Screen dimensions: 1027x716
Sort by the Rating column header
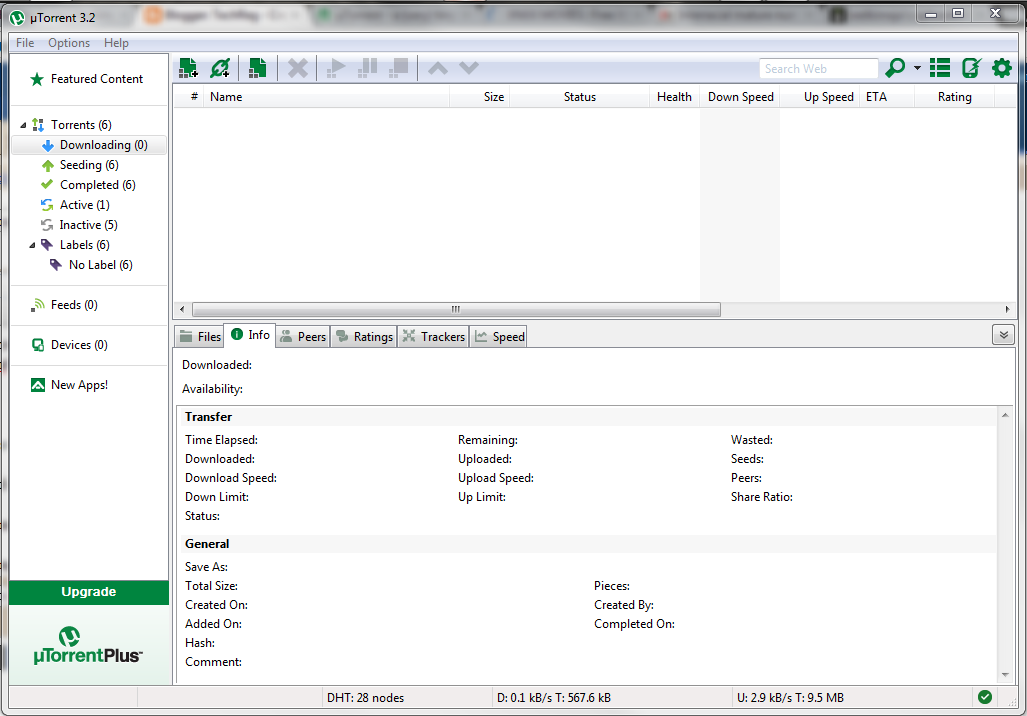coord(954,96)
